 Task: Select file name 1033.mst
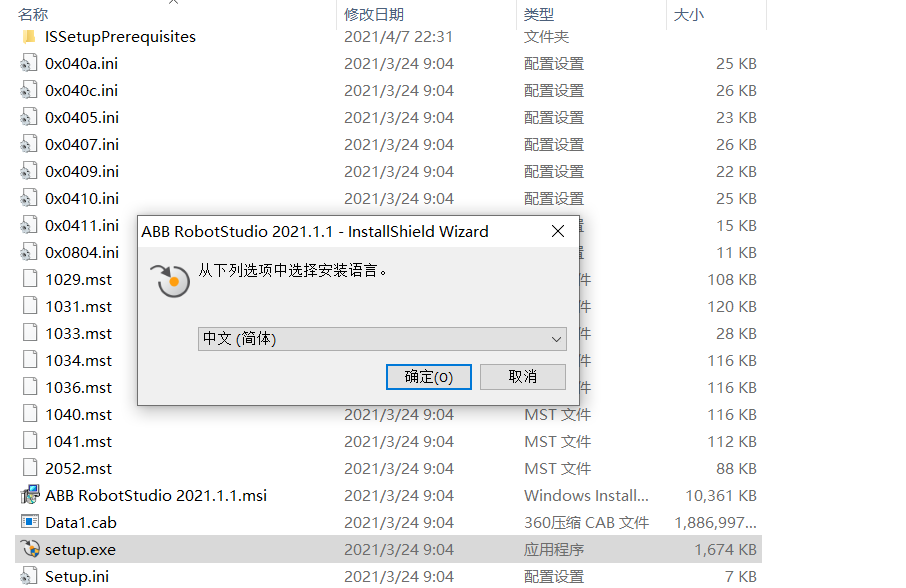click(79, 333)
